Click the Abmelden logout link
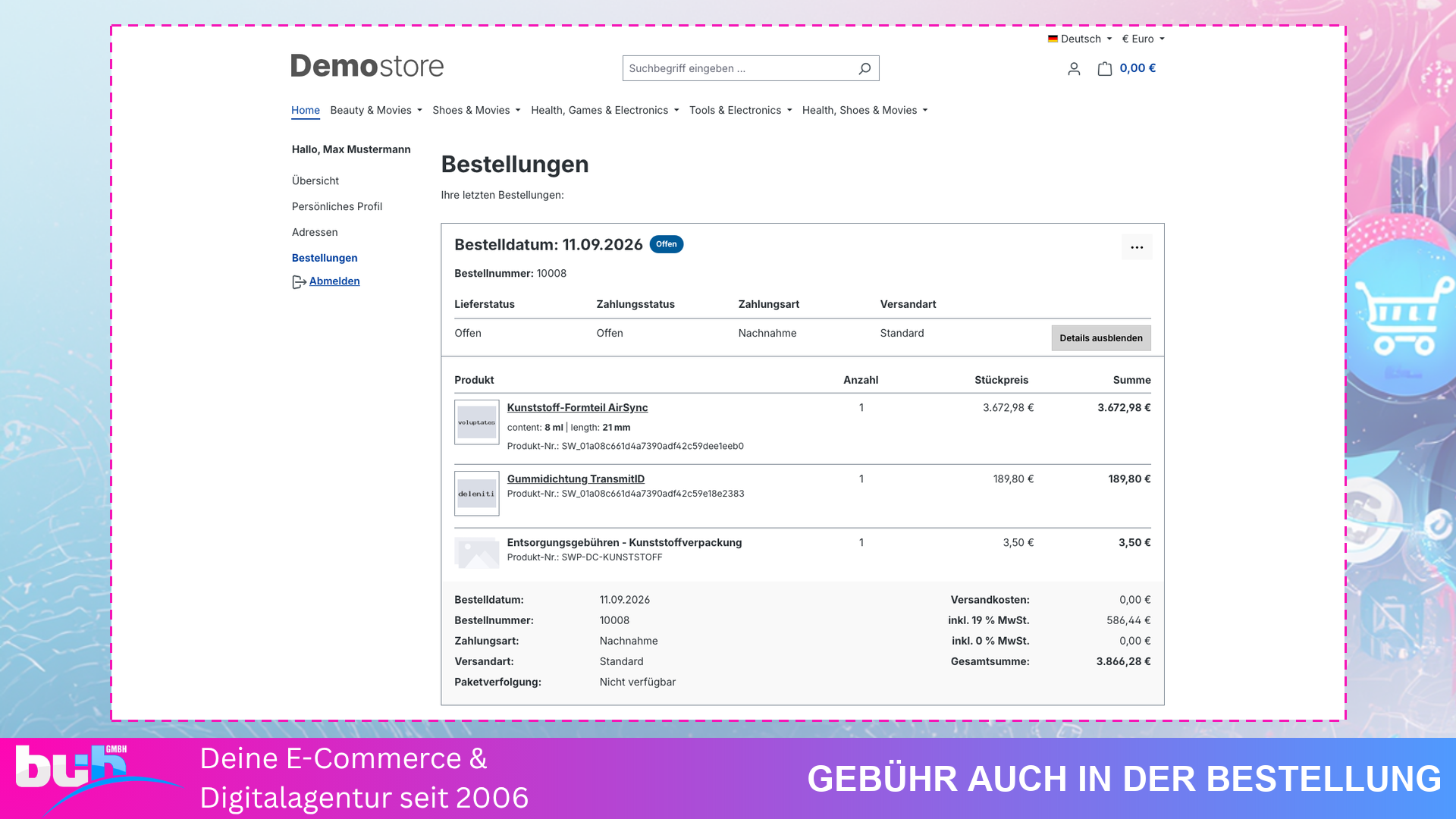 tap(334, 281)
